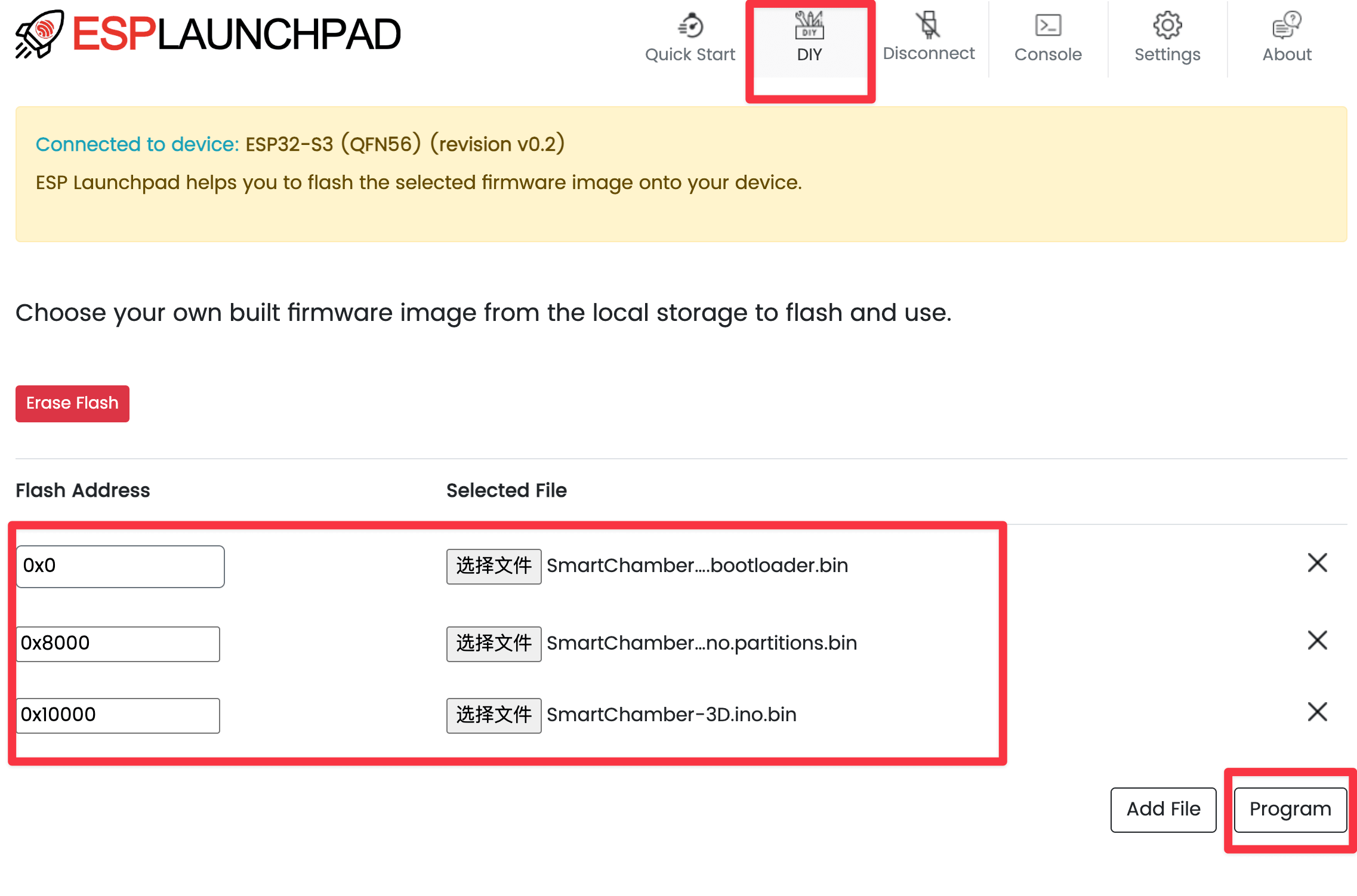This screenshot has height=896, width=1357.
Task: Open the Settings gear icon
Action: 1167,25
